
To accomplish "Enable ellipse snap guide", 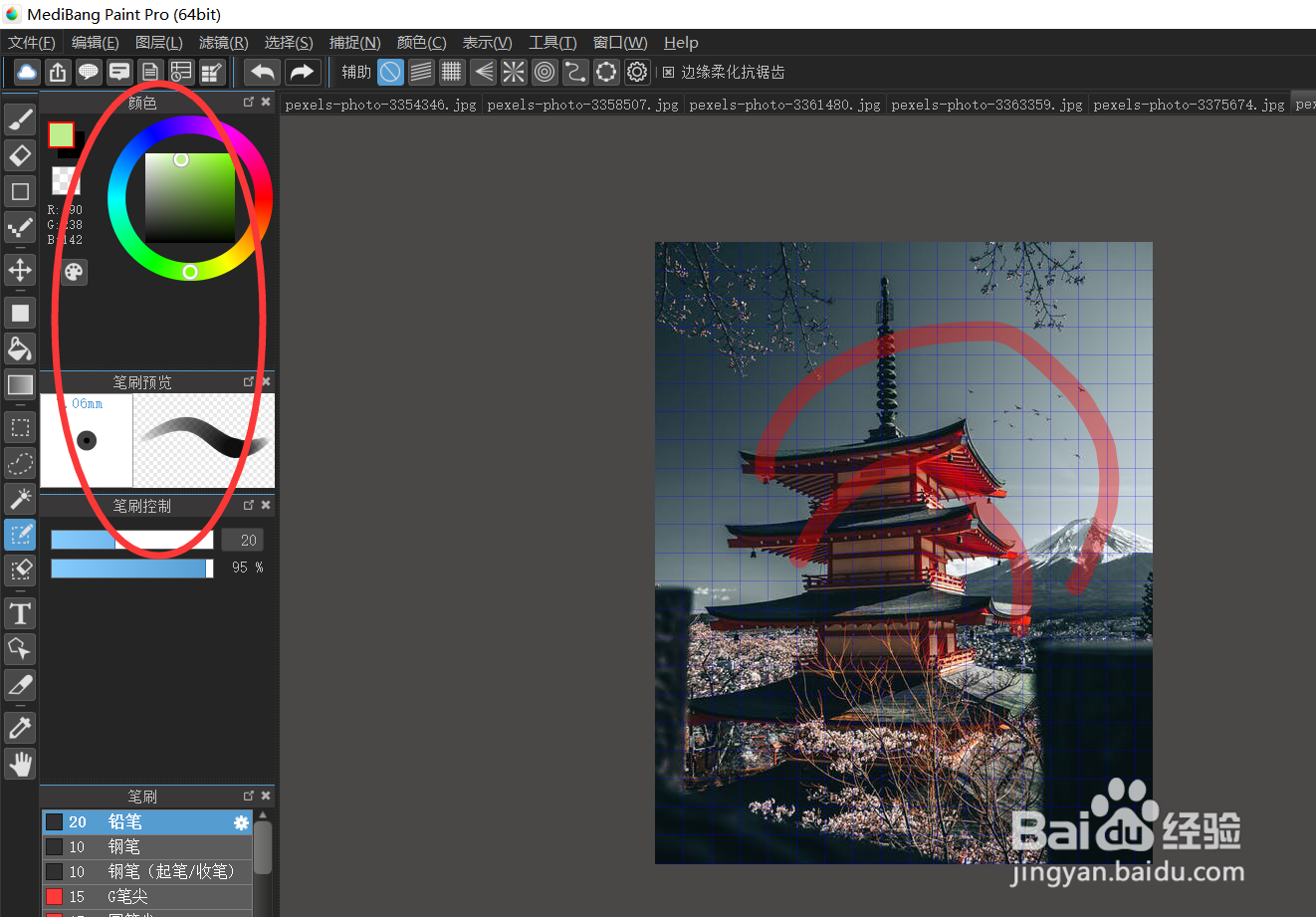I will coord(606,72).
